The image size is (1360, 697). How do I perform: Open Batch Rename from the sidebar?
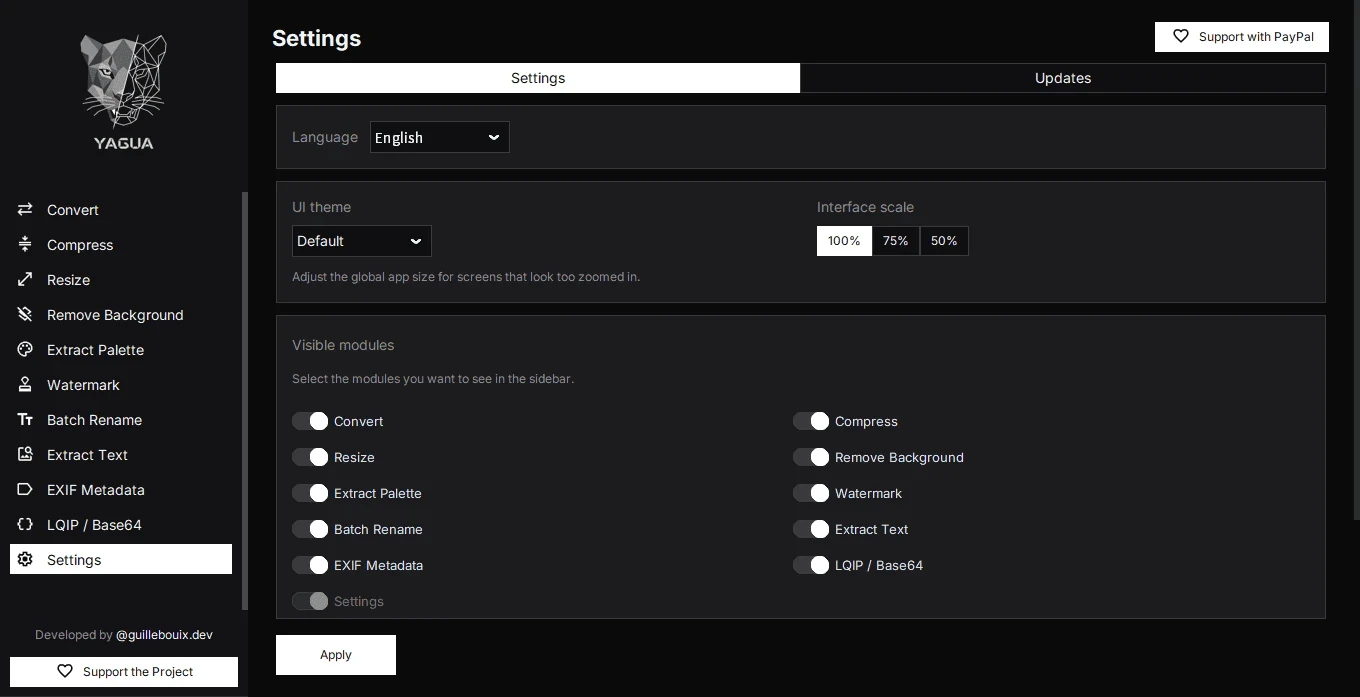[x=121, y=420]
